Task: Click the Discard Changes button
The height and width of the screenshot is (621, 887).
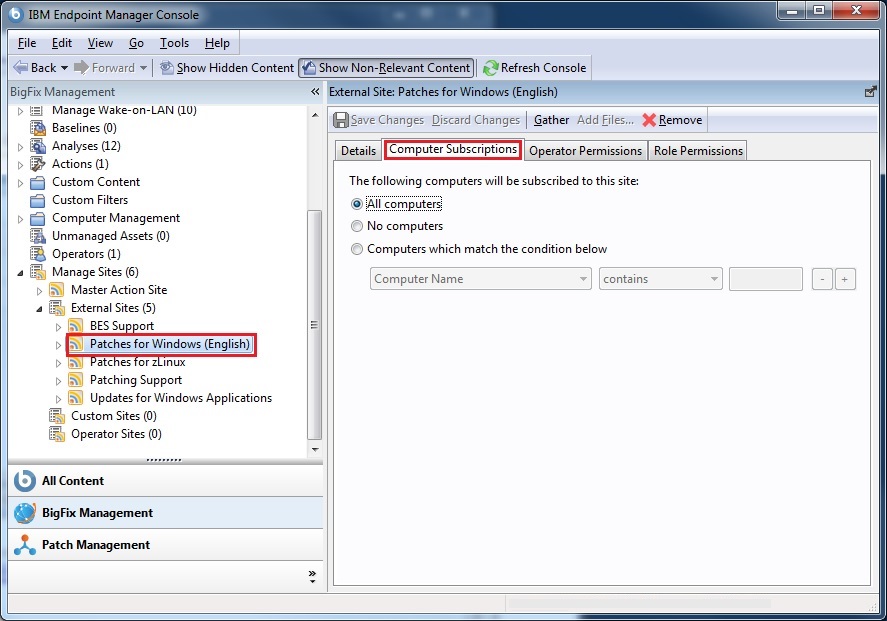Action: click(476, 120)
